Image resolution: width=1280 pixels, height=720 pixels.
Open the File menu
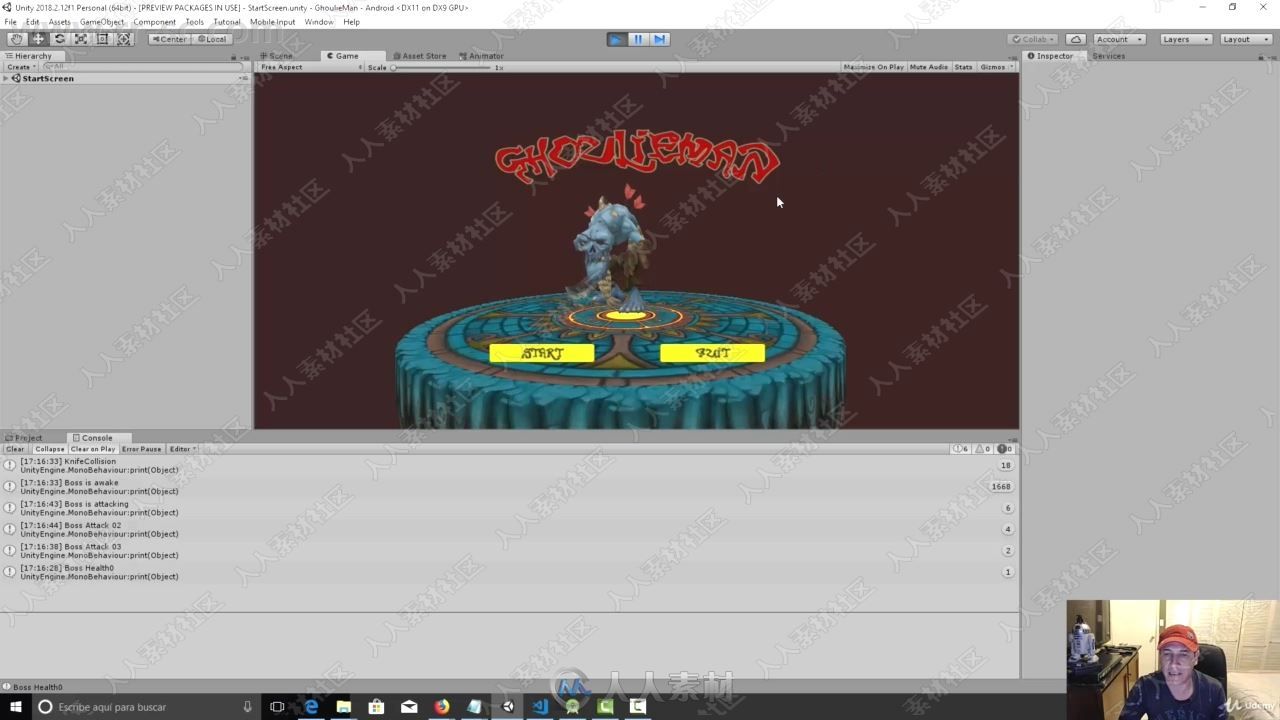coord(10,22)
